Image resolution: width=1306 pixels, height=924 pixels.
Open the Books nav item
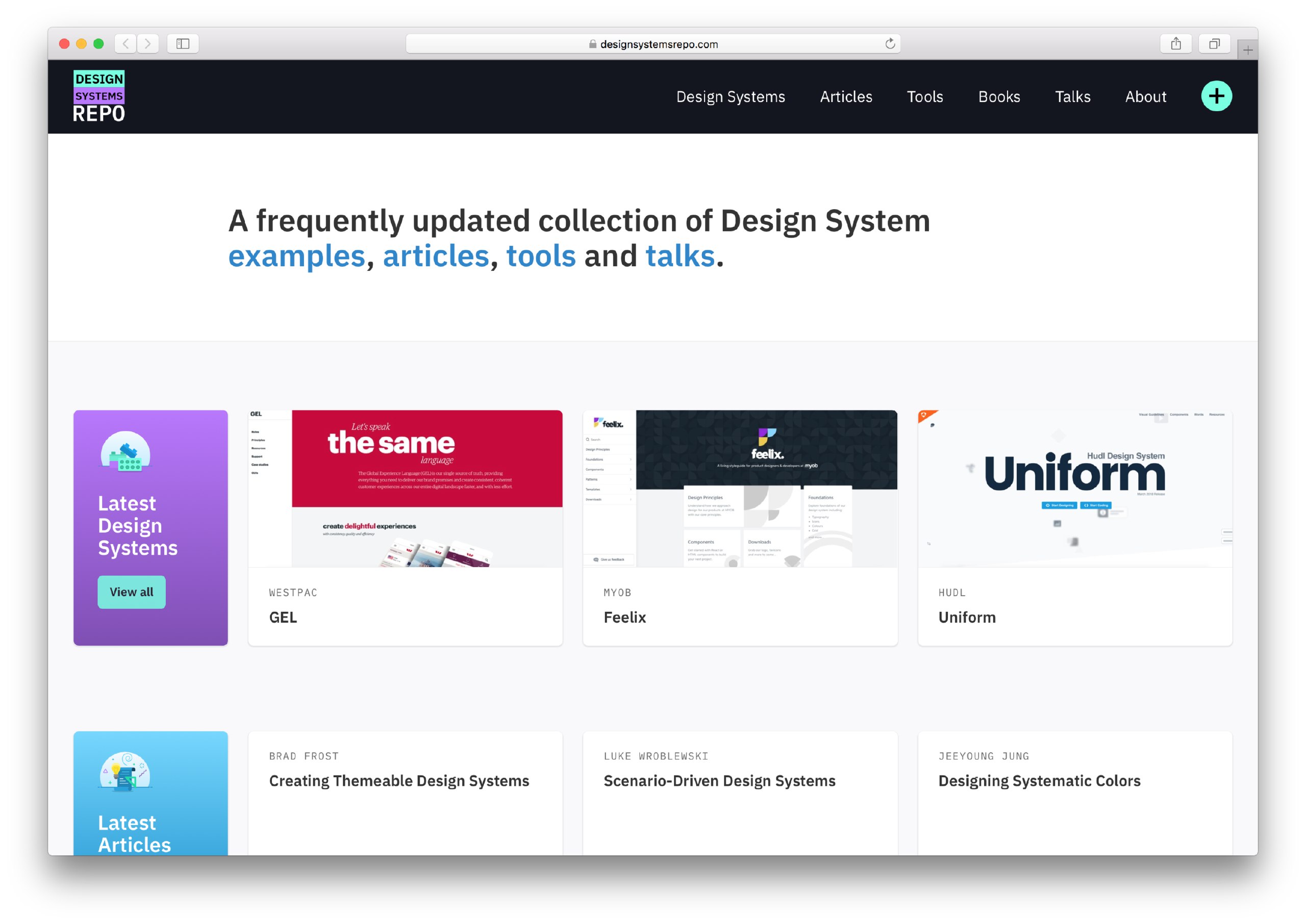999,97
